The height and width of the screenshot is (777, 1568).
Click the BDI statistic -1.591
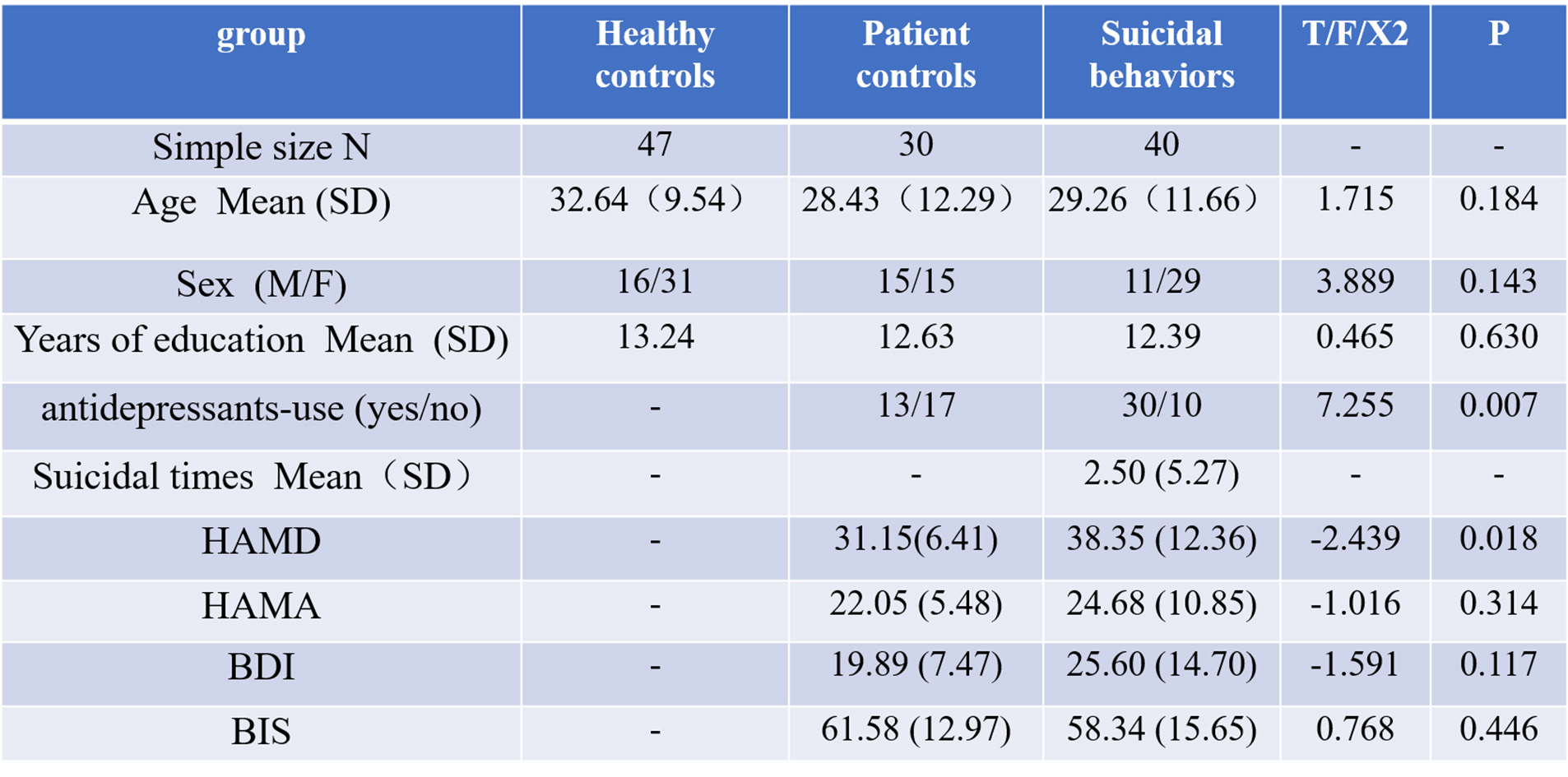[1355, 665]
